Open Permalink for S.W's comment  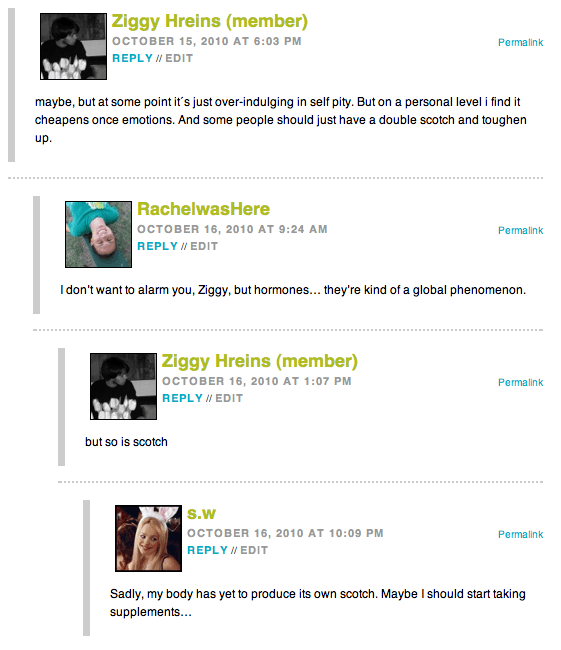click(520, 534)
